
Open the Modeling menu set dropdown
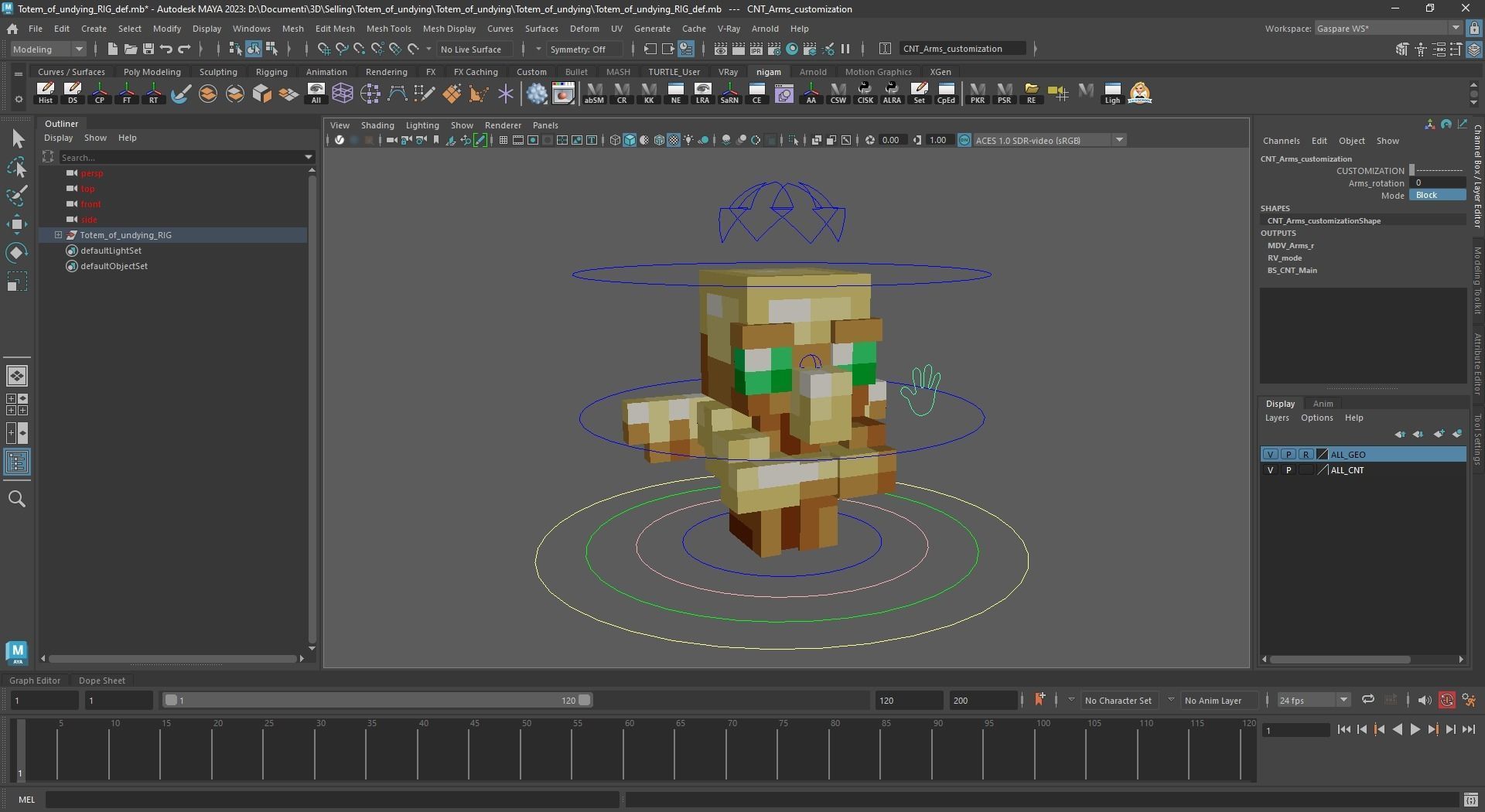tap(48, 49)
